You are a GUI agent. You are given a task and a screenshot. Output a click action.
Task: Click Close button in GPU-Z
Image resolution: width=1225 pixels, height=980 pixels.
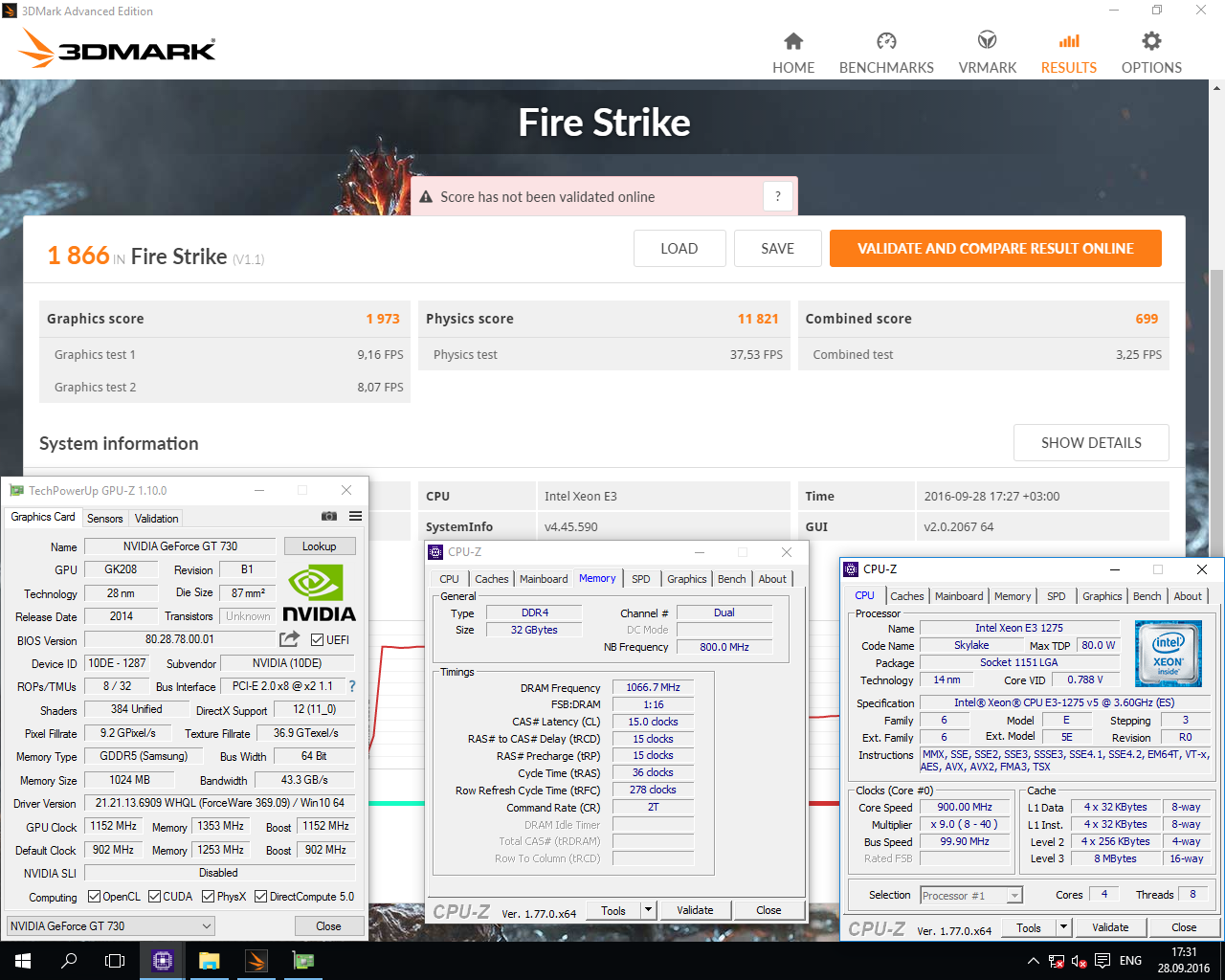[328, 925]
